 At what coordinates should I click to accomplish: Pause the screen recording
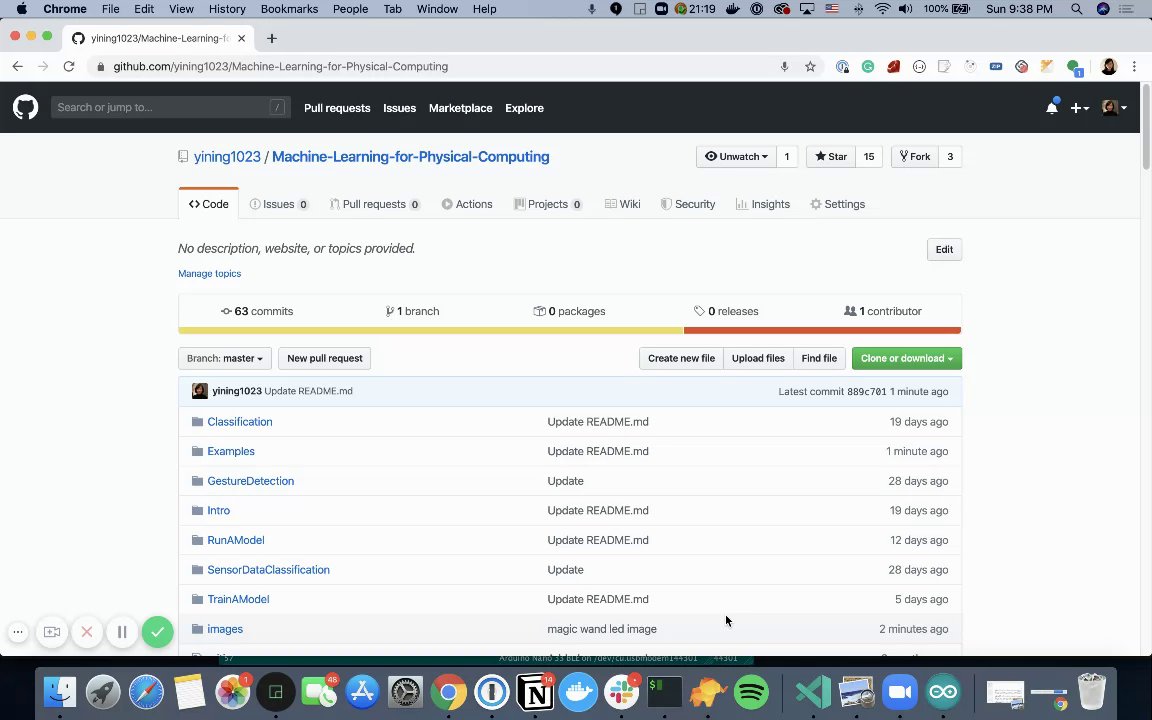[122, 632]
